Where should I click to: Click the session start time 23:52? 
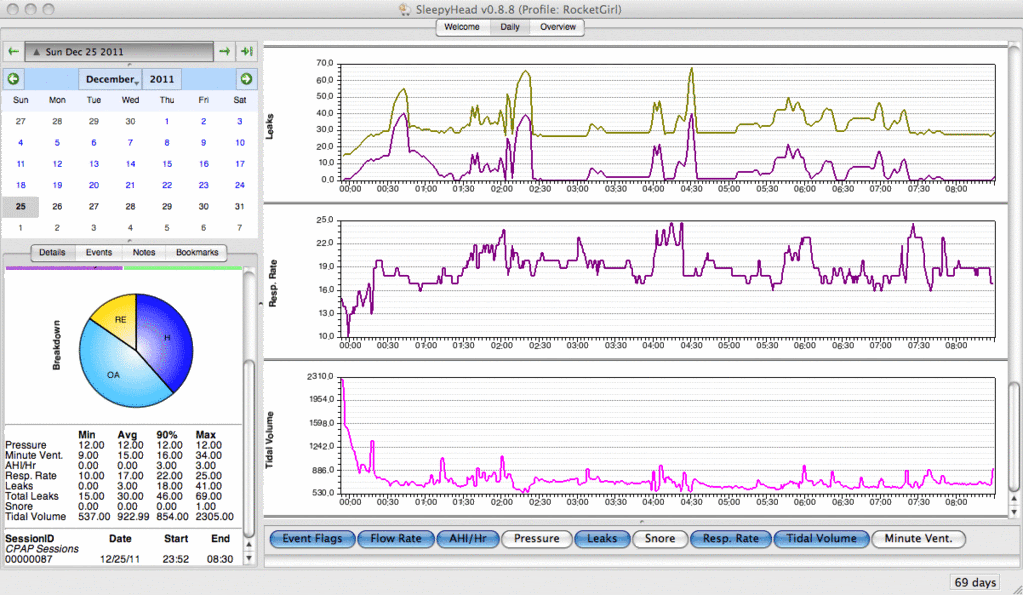(176, 559)
